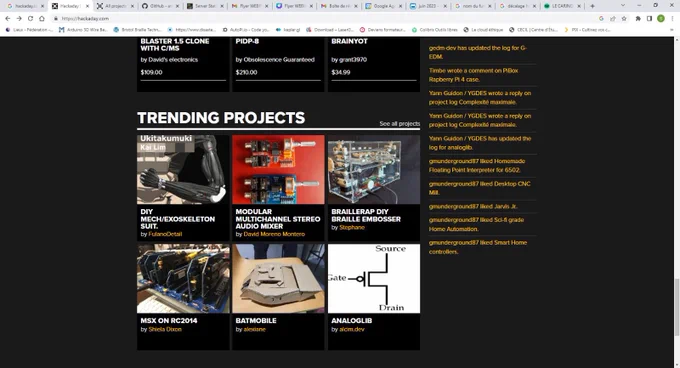Go forward with the browser forward arrow
This screenshot has height=368, width=680.
19,19
